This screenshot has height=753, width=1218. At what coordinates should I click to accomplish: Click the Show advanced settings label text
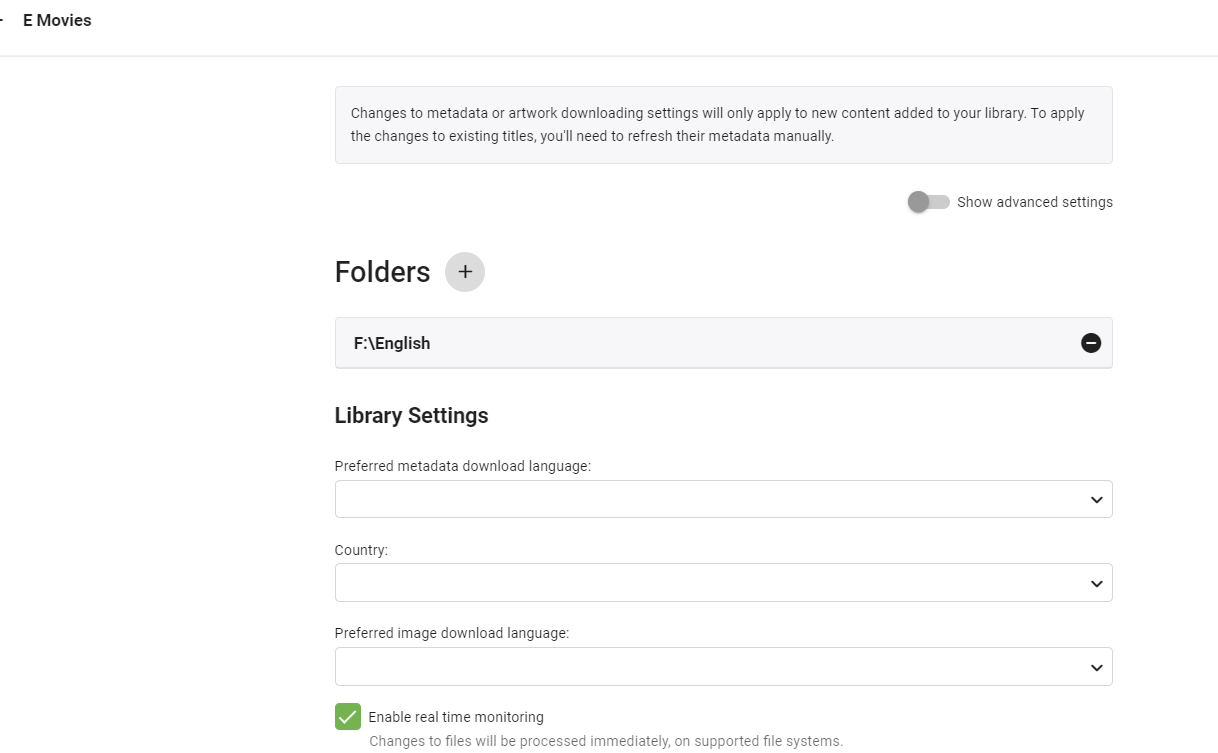(x=1034, y=202)
